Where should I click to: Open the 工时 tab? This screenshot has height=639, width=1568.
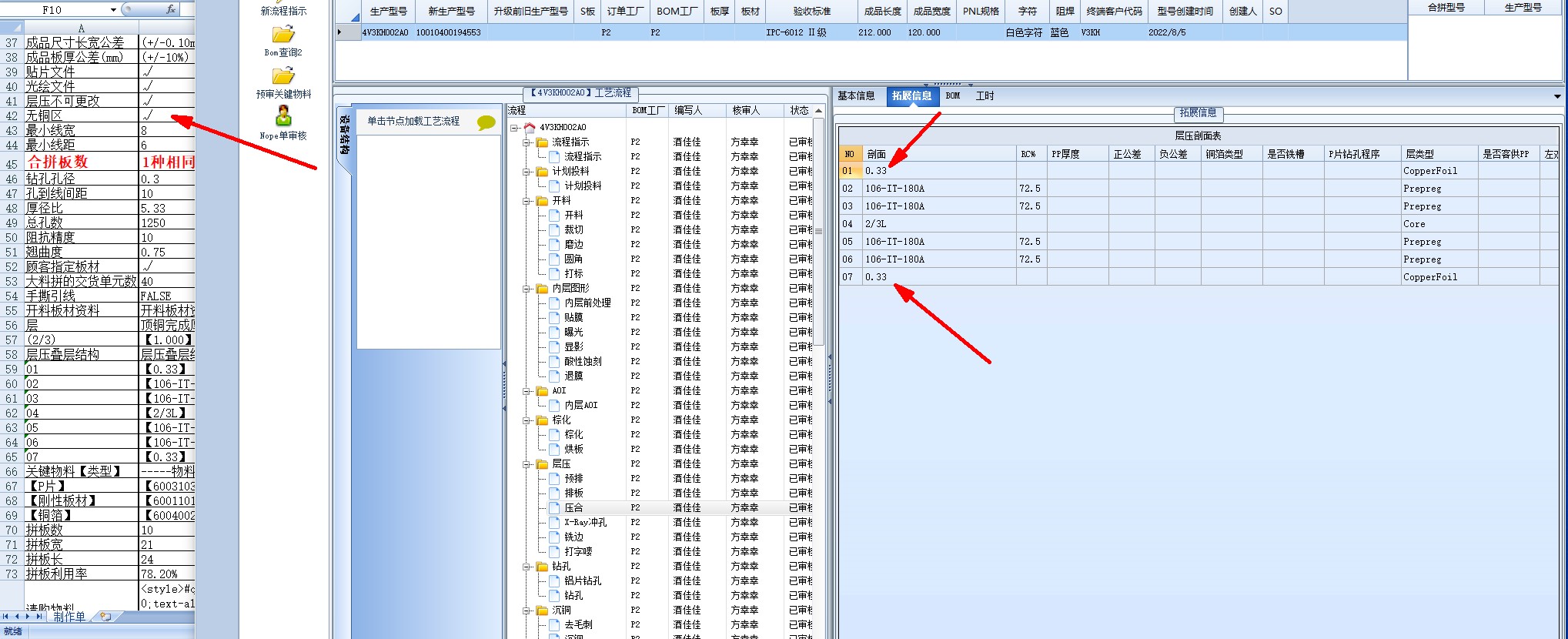[x=985, y=96]
